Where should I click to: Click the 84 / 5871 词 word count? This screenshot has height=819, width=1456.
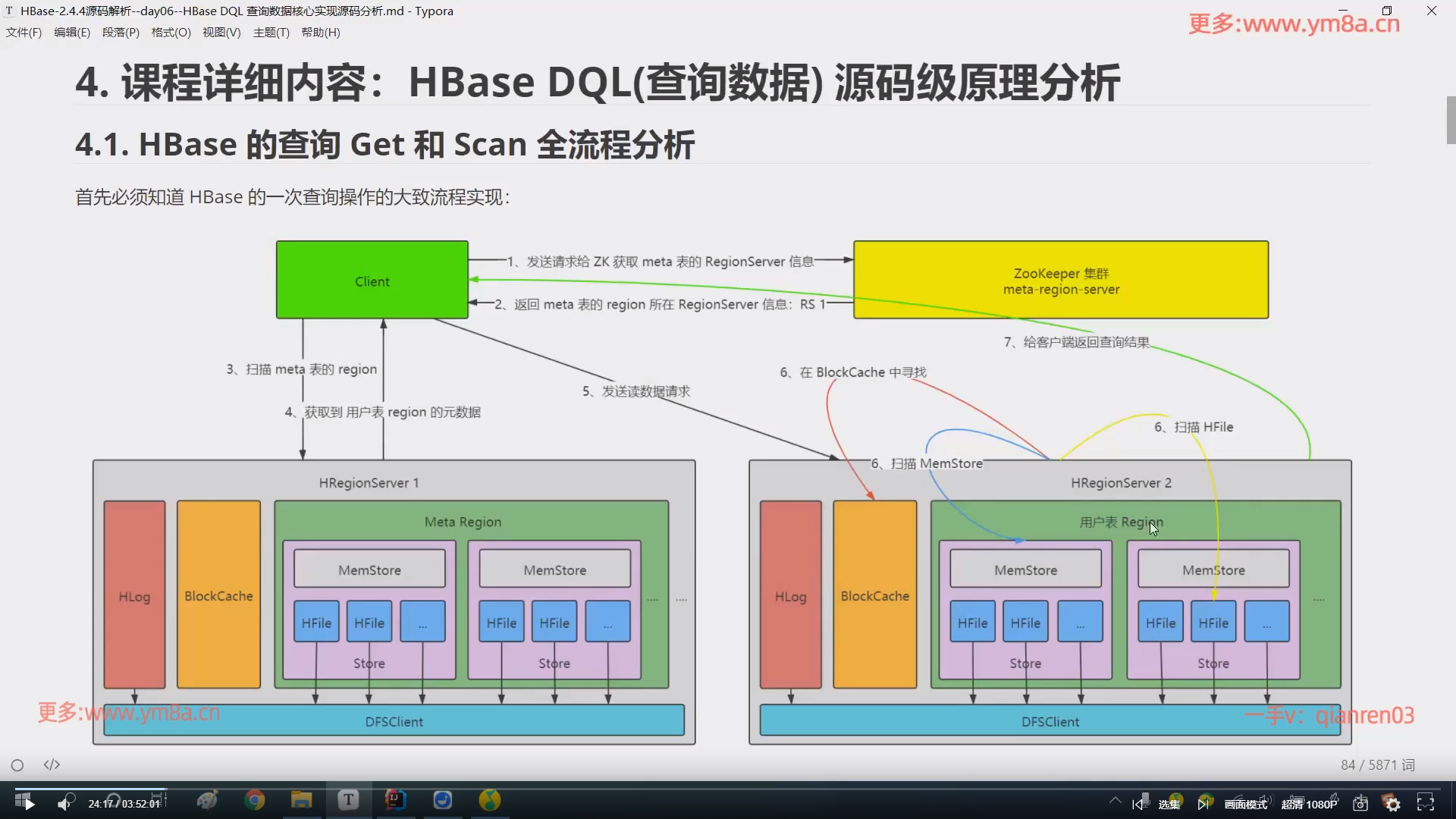pos(1377,764)
